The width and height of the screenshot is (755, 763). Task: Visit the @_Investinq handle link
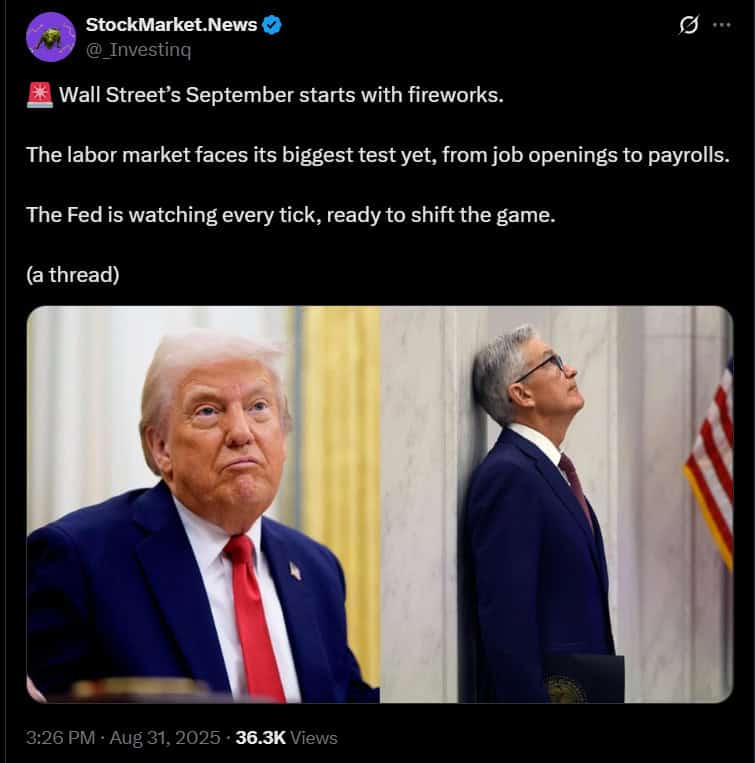(x=138, y=50)
